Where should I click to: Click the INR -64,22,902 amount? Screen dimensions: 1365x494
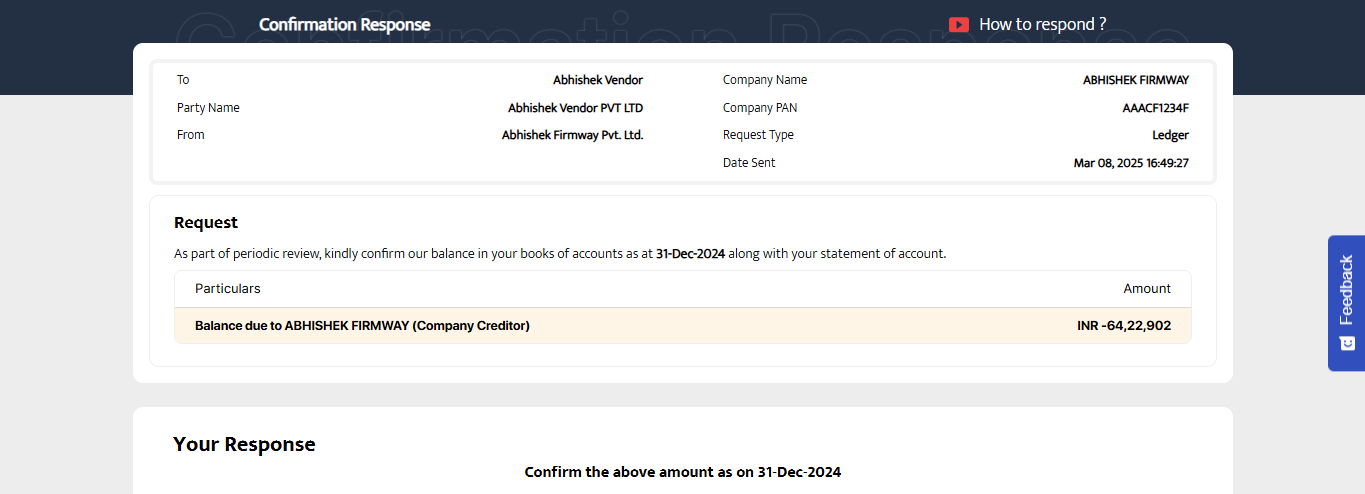(x=1117, y=326)
